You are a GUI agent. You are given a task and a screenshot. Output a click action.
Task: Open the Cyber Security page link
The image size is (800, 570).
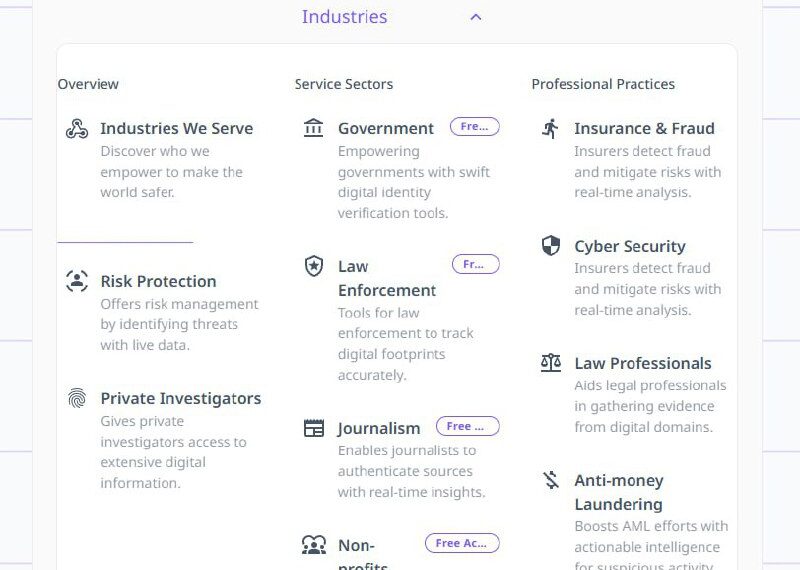pos(629,246)
